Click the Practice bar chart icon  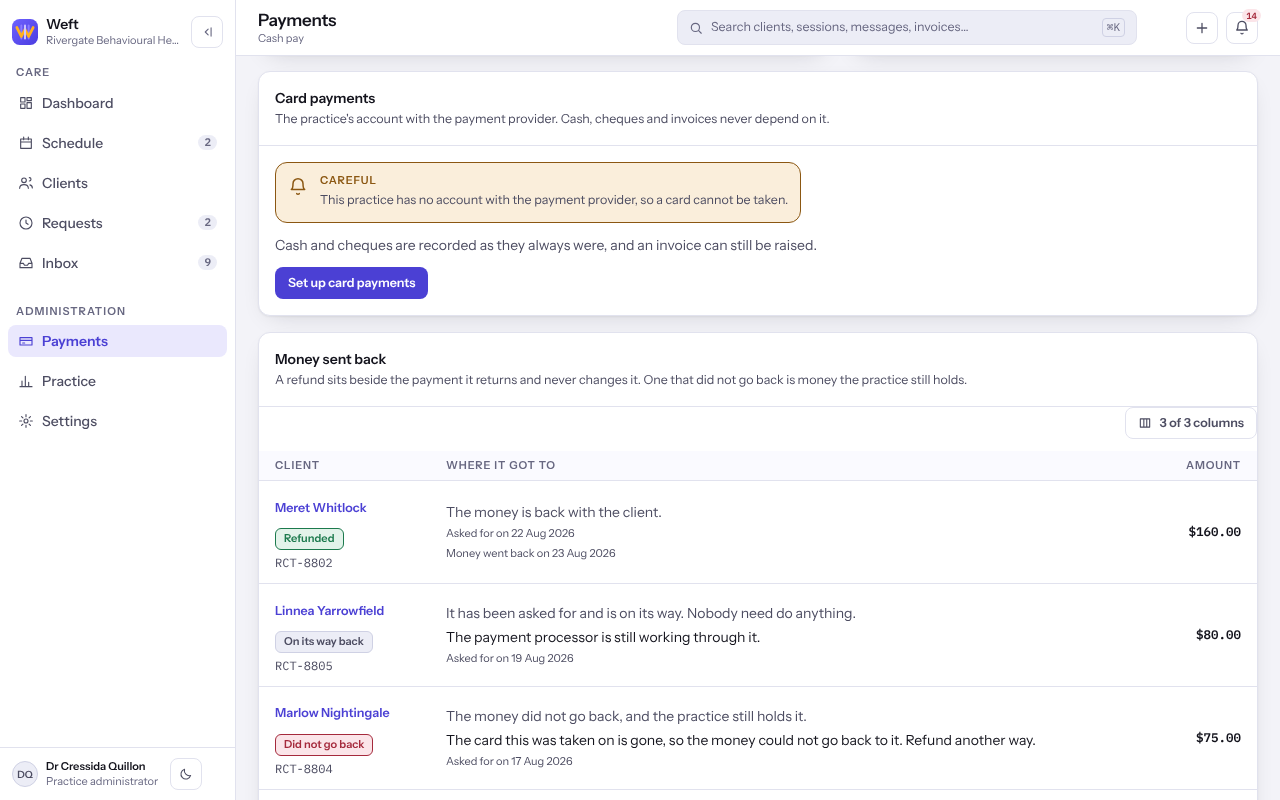click(x=26, y=381)
